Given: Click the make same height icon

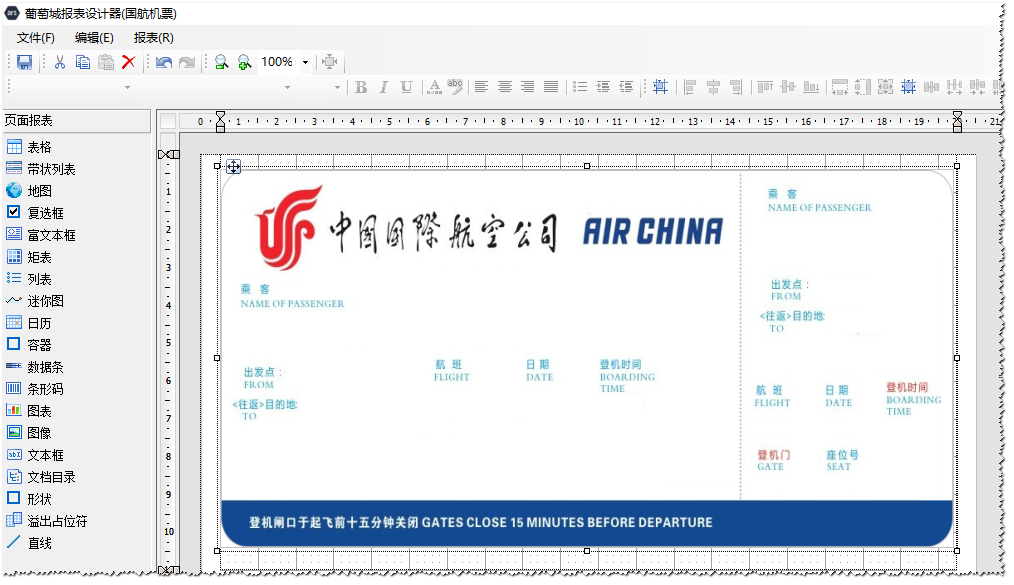Looking at the screenshot, I should (863, 87).
